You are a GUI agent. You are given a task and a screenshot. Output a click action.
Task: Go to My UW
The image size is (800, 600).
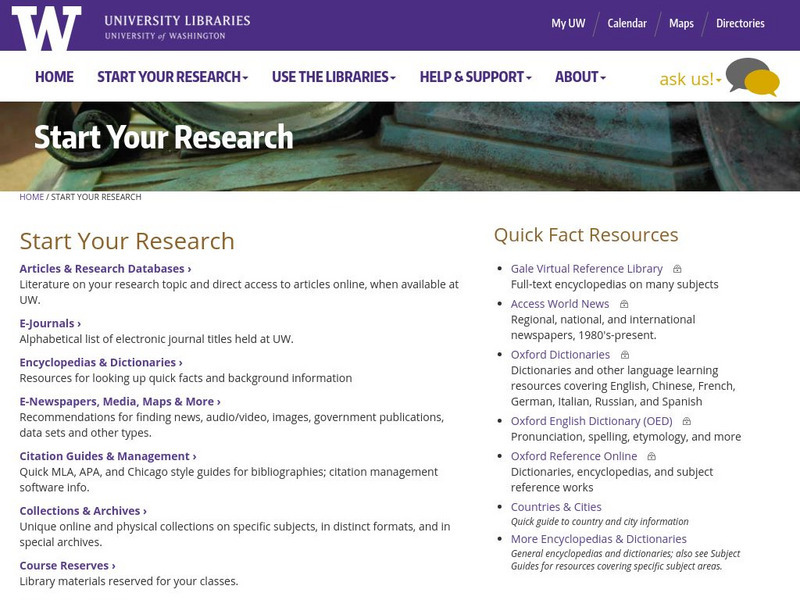point(568,23)
